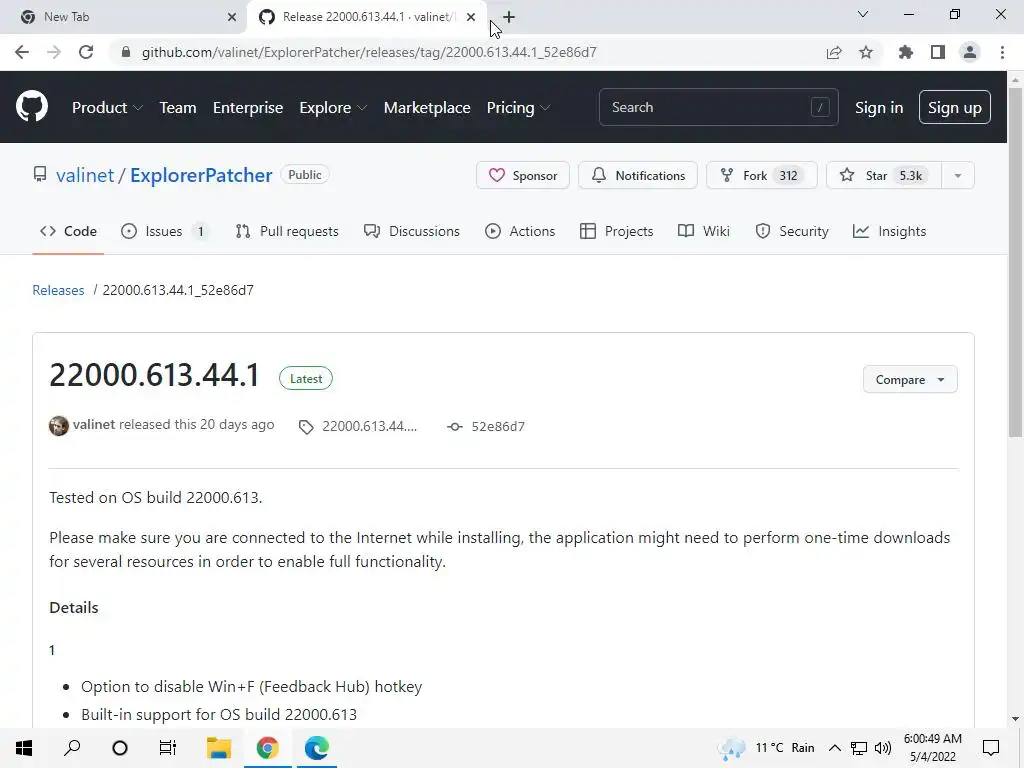
Task: Open the Discussions tab
Action: click(x=412, y=231)
